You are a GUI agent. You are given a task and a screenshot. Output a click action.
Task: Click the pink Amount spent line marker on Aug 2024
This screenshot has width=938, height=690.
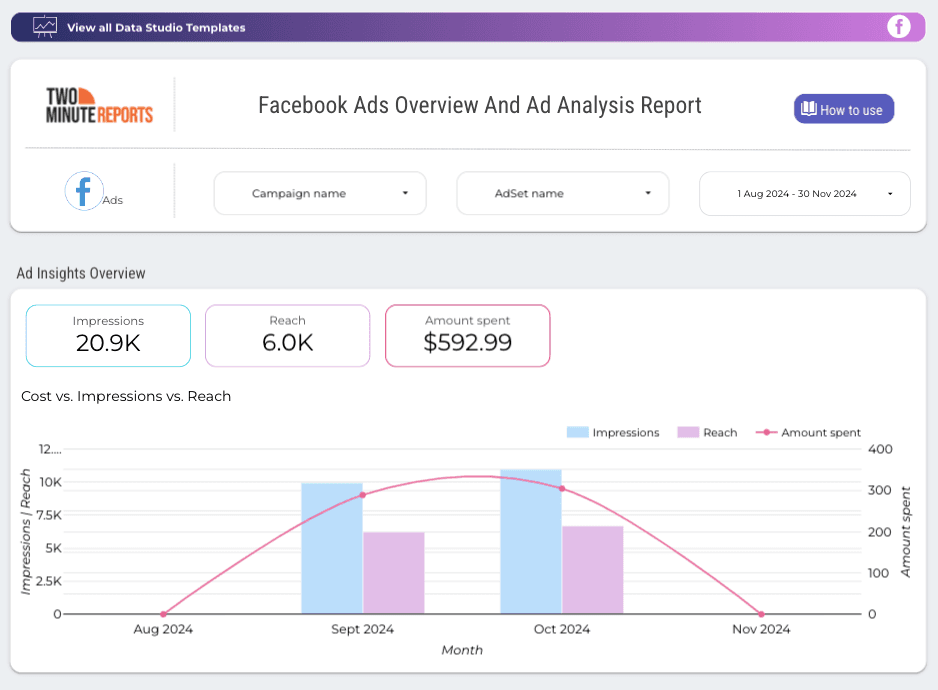click(x=162, y=613)
